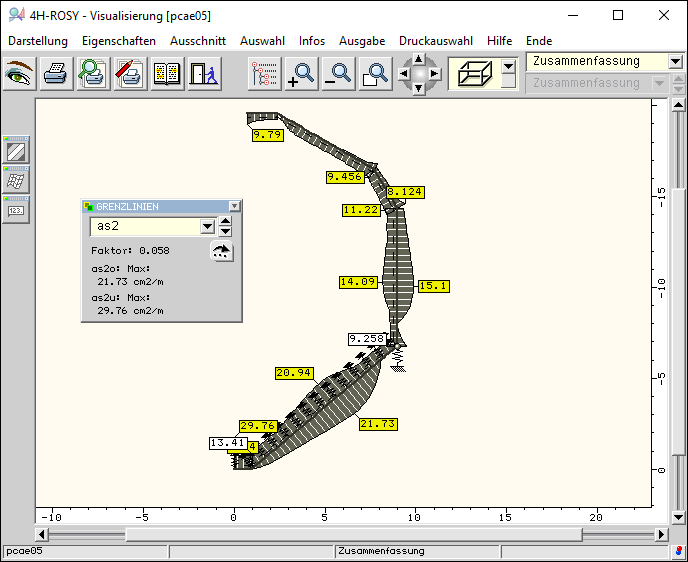
Task: Toggle the deformed mesh panel button
Action: (x=17, y=180)
